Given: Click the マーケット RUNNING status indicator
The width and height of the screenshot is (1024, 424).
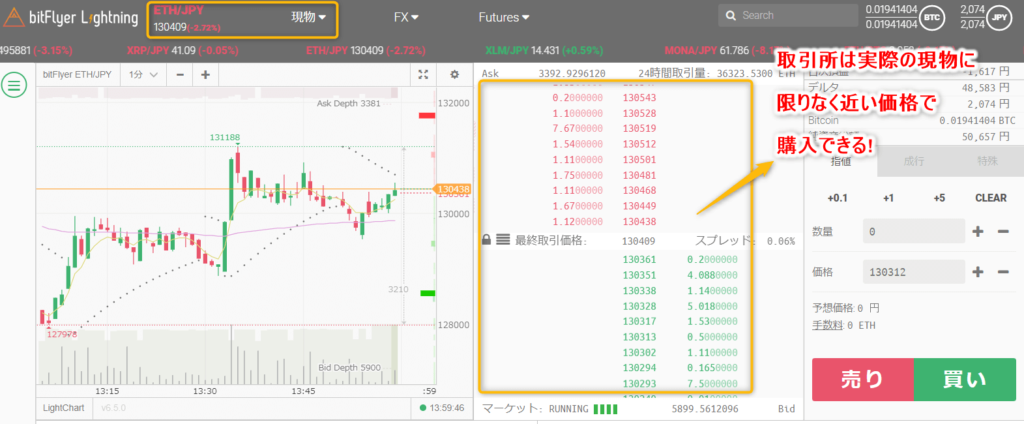Looking at the screenshot, I should [549, 410].
